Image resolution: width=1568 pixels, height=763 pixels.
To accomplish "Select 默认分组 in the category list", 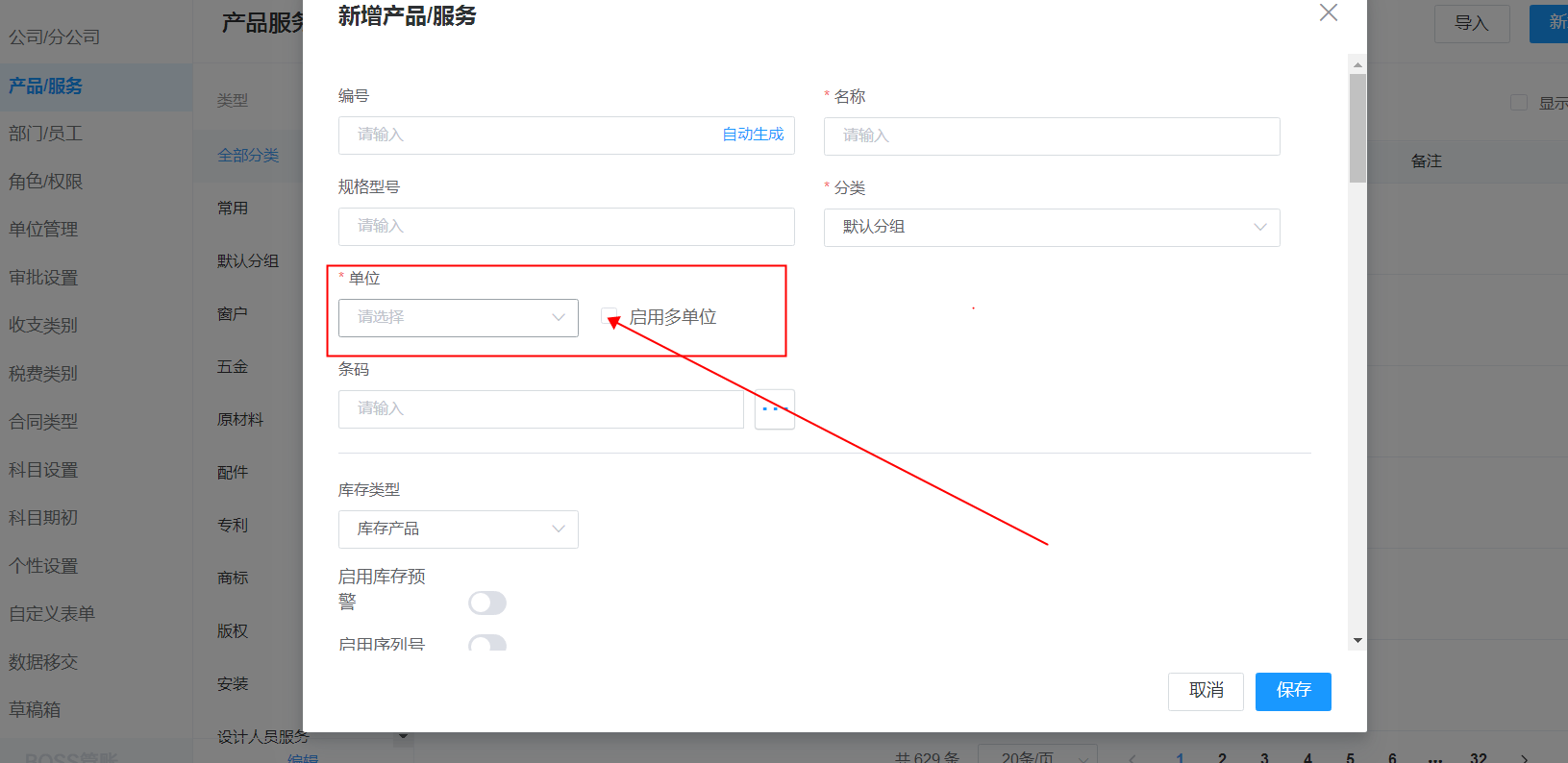I will click(x=248, y=261).
